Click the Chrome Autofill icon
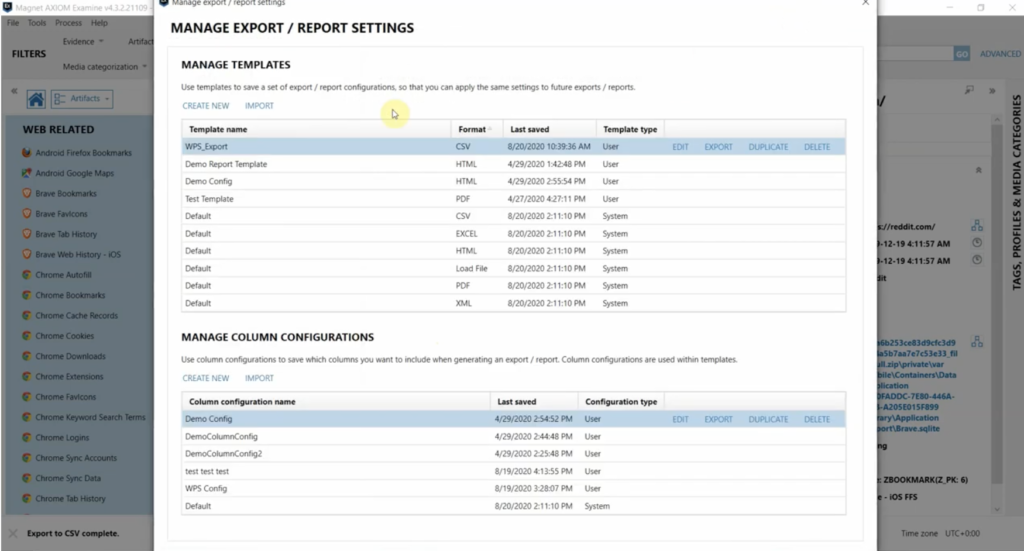Image resolution: width=1024 pixels, height=551 pixels. click(x=27, y=275)
